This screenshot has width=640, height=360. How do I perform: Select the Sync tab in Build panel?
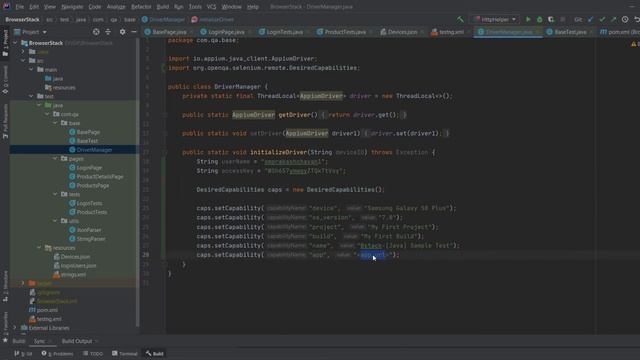[x=40, y=341]
